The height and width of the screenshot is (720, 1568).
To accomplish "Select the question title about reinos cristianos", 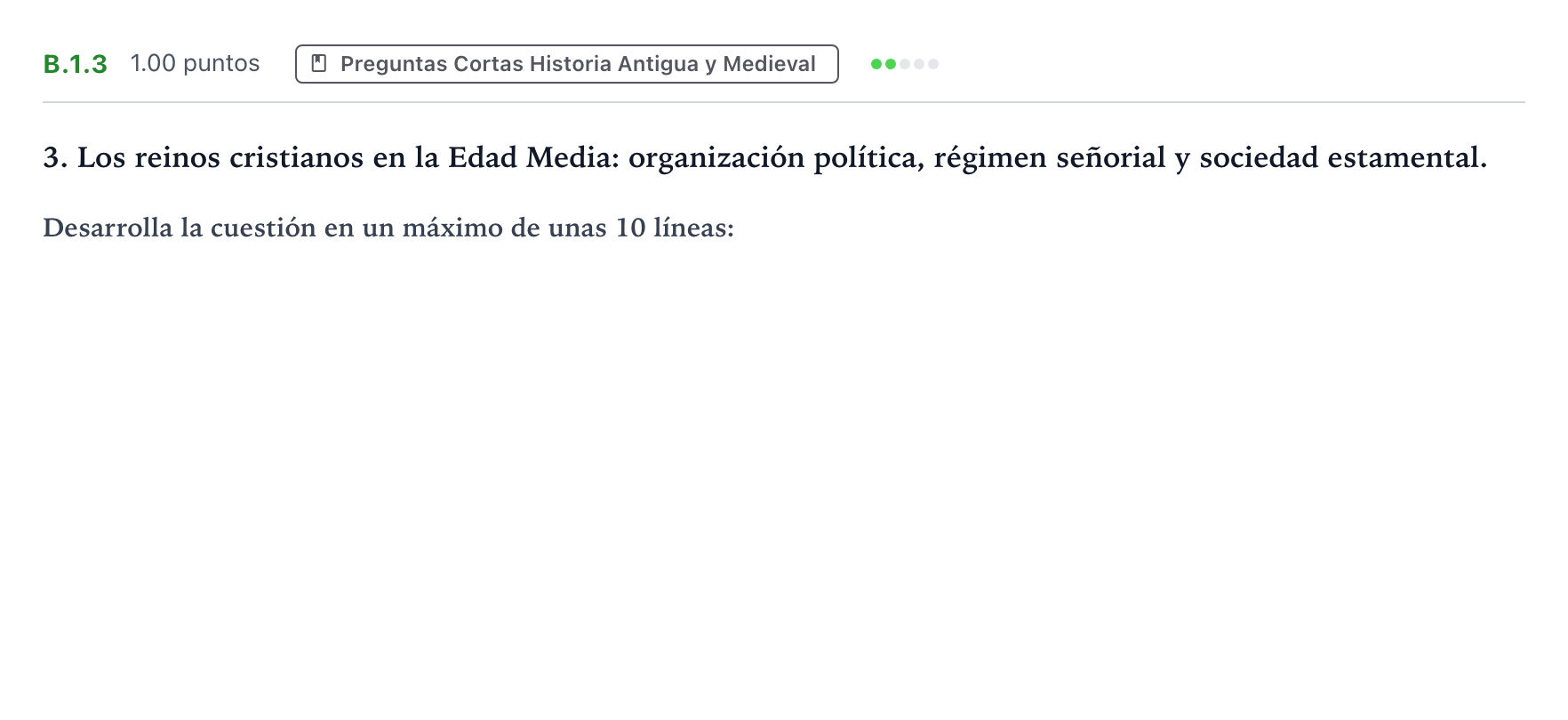I will (764, 157).
